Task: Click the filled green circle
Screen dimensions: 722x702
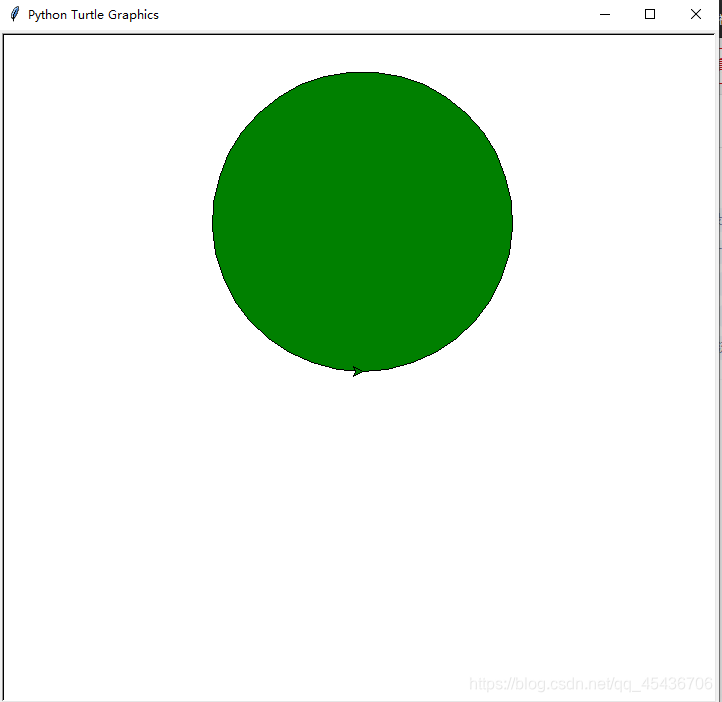Action: (x=362, y=221)
